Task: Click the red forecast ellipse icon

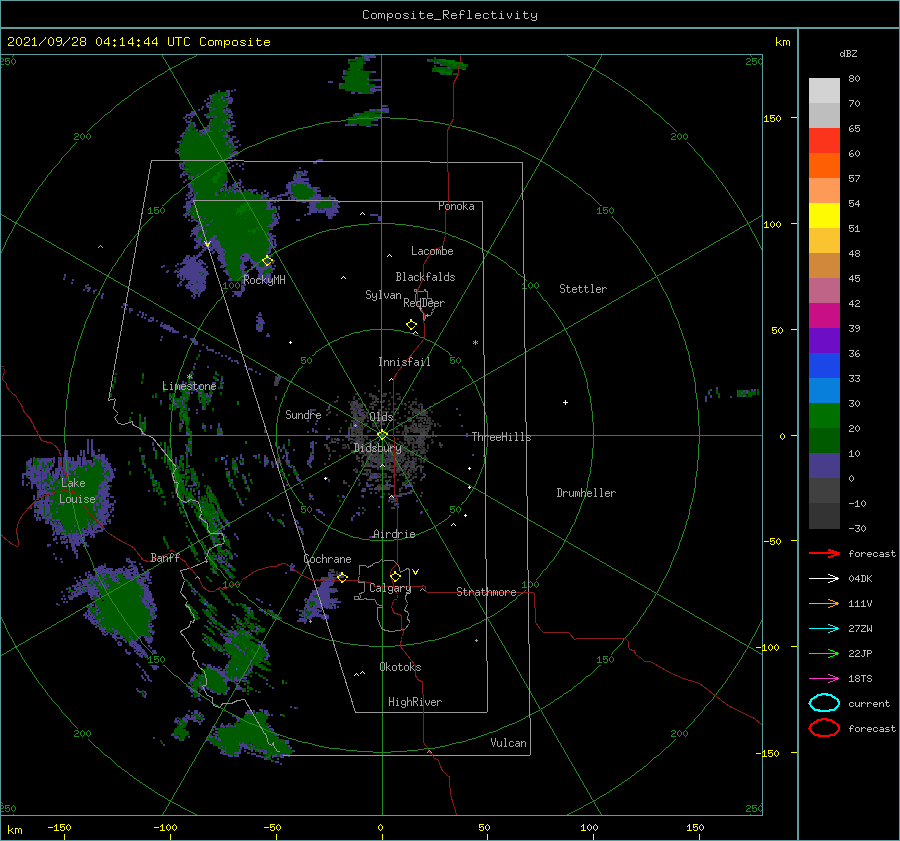Action: coord(824,728)
